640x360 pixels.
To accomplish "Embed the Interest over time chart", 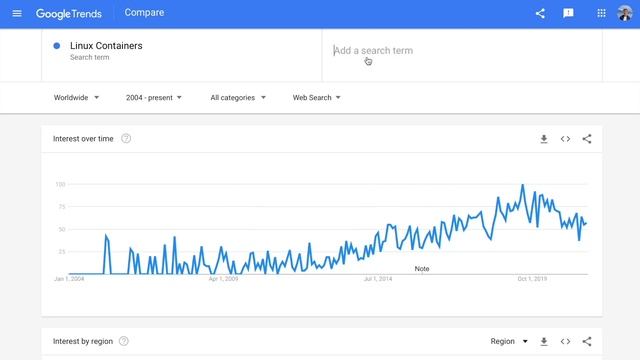I will coord(565,139).
